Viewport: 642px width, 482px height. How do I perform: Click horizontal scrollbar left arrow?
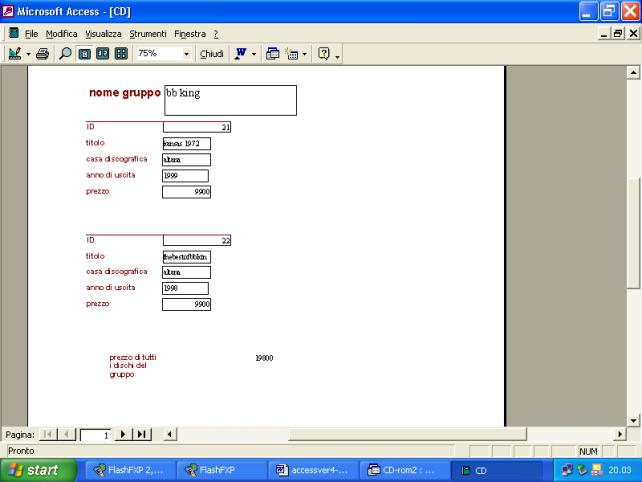170,434
